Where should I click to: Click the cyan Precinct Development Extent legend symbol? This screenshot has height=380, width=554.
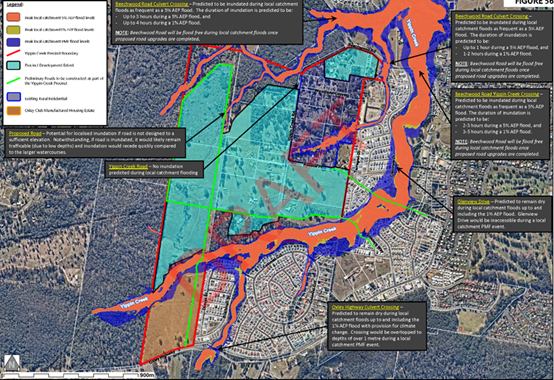pyautogui.click(x=14, y=65)
